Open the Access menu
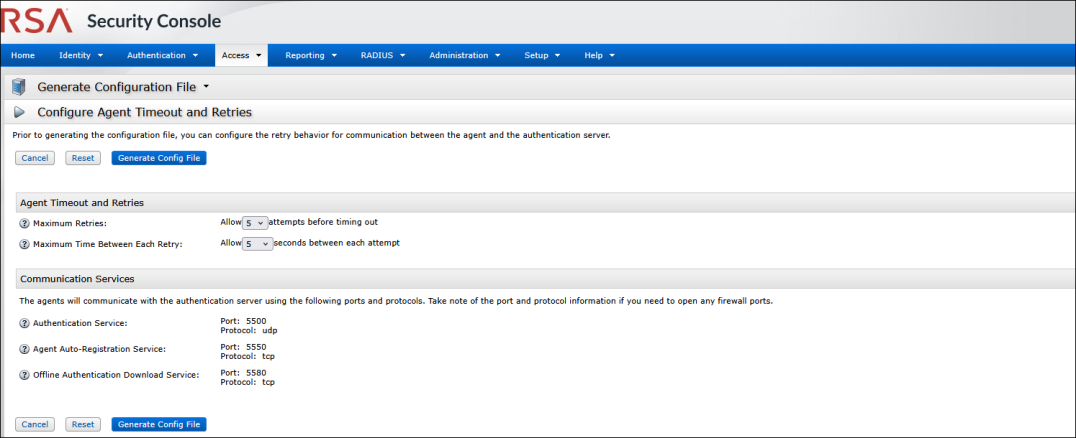1076x438 pixels. (x=242, y=56)
